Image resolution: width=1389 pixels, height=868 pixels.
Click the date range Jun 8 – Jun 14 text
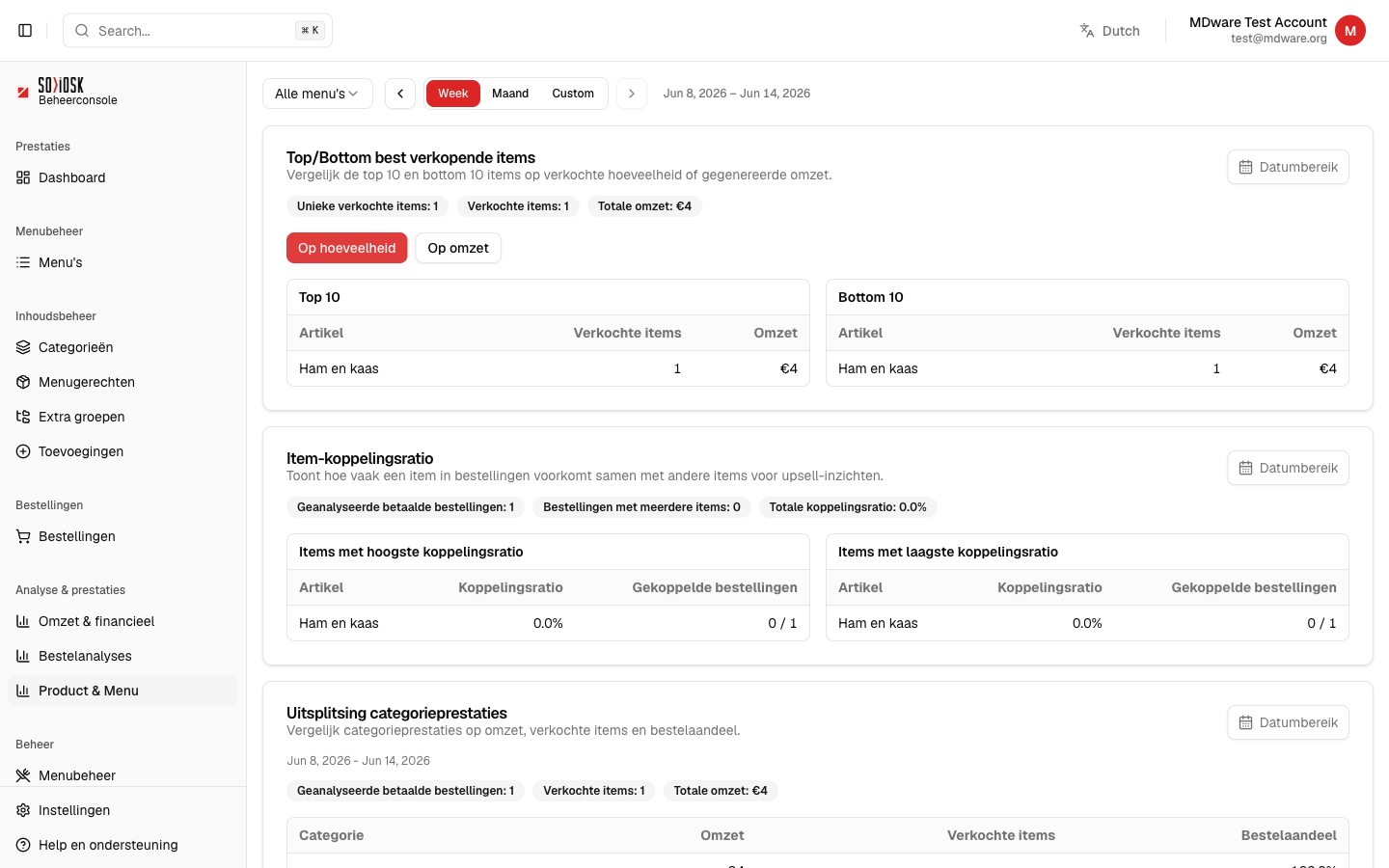(x=737, y=94)
